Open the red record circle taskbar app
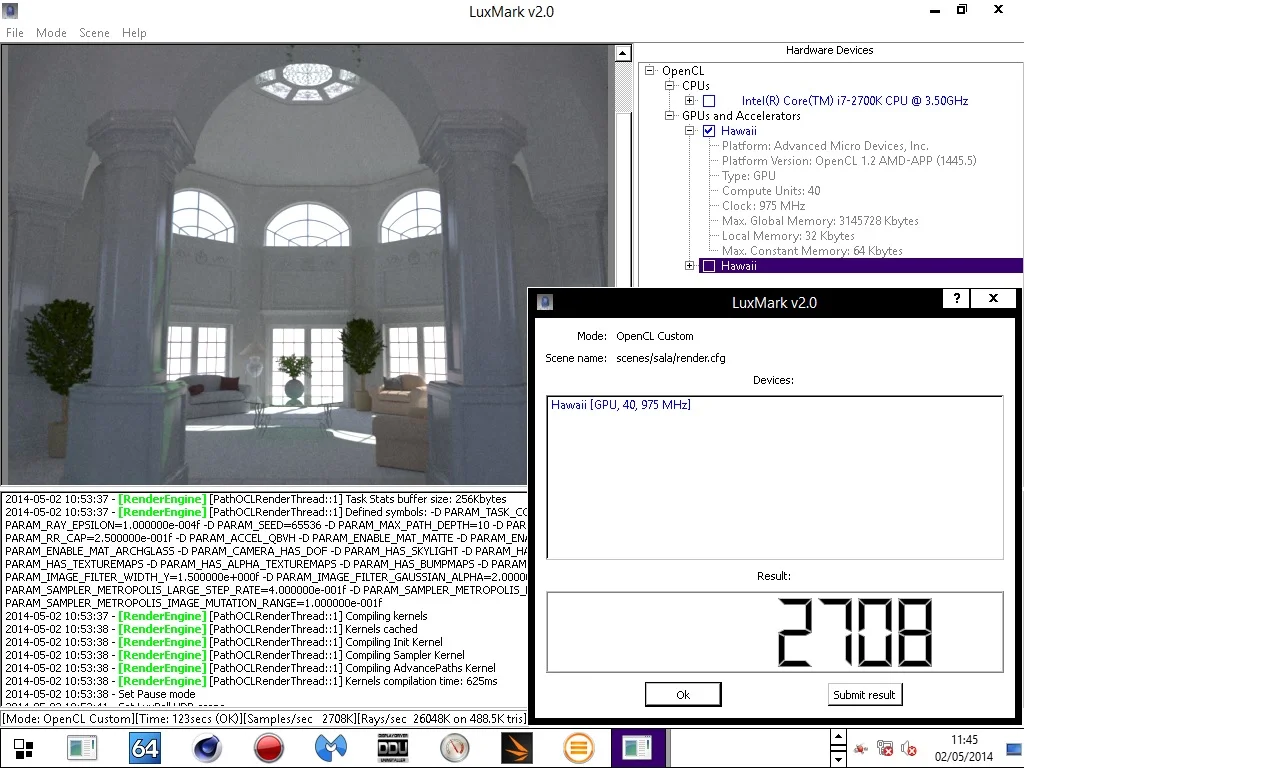This screenshot has height=768, width=1280. [x=268, y=748]
